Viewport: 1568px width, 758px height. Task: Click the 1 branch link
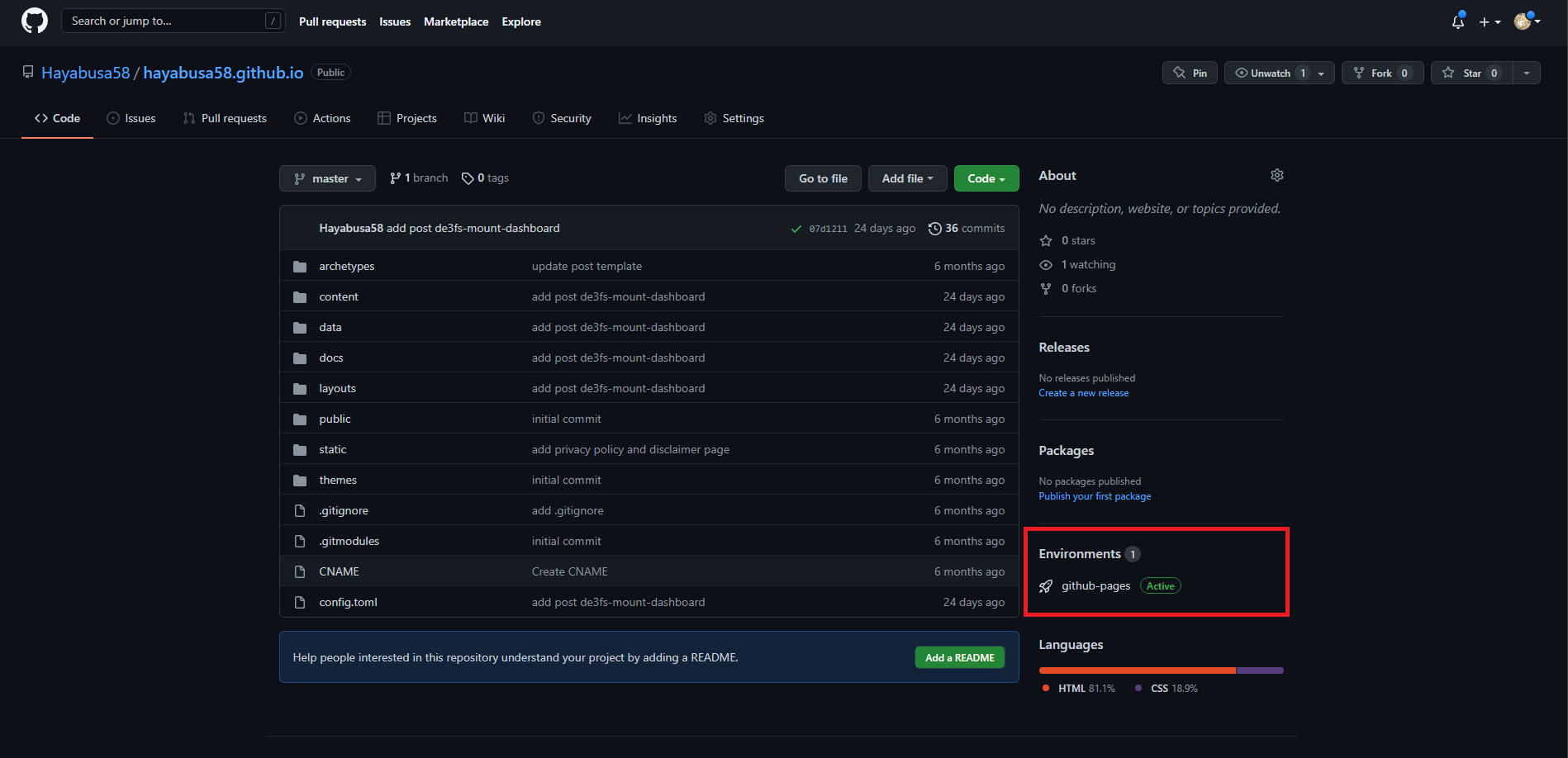[x=419, y=178]
